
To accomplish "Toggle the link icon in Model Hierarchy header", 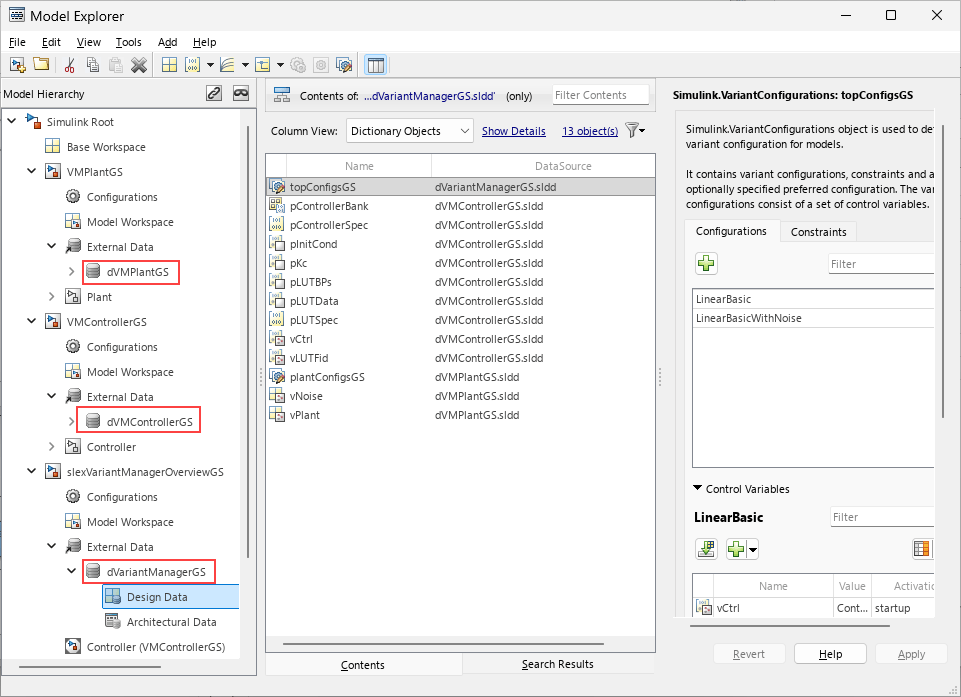I will point(214,93).
